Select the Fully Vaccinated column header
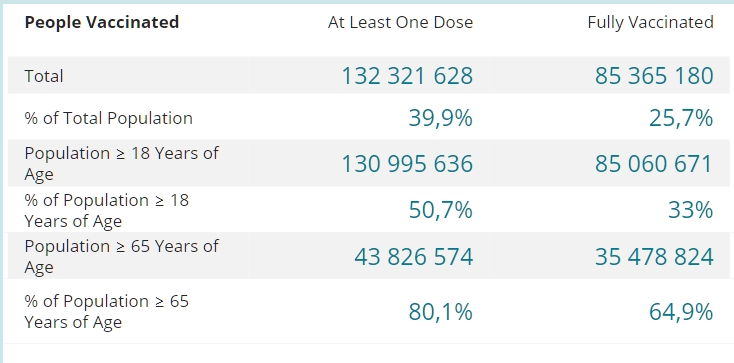The image size is (734, 363). click(651, 22)
